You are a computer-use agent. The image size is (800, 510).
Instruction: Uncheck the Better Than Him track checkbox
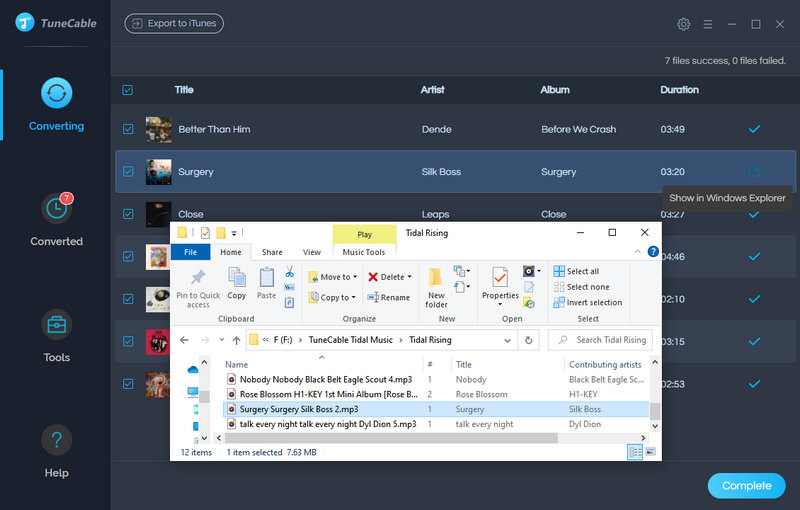(128, 129)
